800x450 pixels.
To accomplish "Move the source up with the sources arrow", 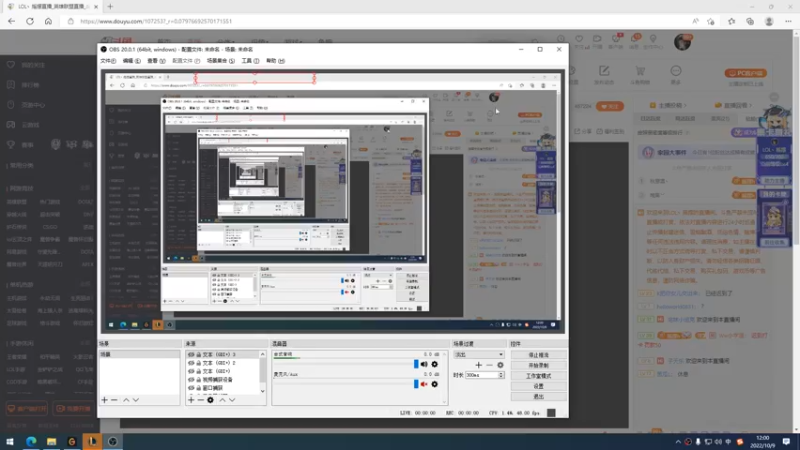I will coord(222,400).
